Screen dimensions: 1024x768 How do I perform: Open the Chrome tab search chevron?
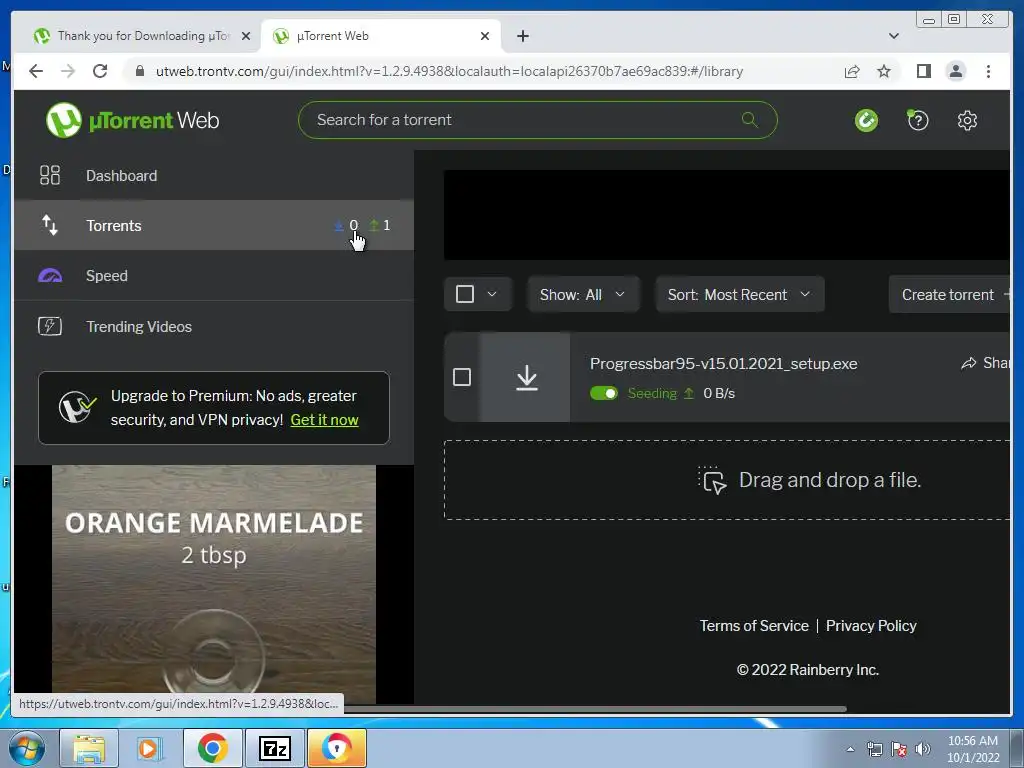(x=893, y=36)
